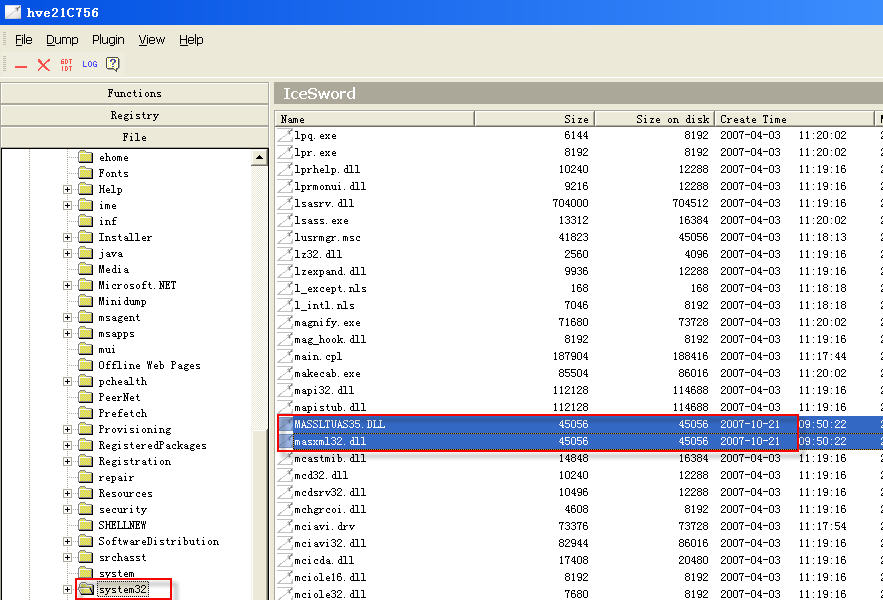Expand the Installer tree node
Image resolution: width=883 pixels, height=600 pixels.
pyautogui.click(x=67, y=237)
